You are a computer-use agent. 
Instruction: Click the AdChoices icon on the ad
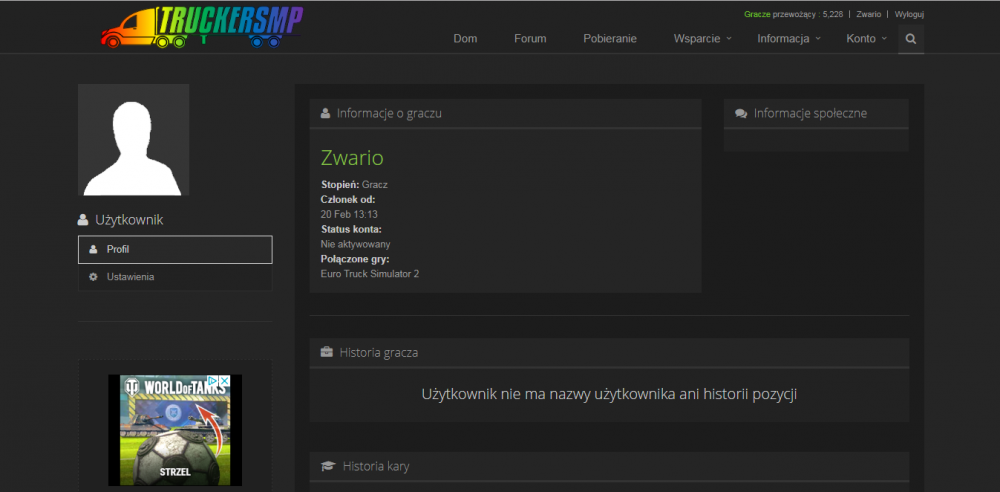tap(214, 381)
